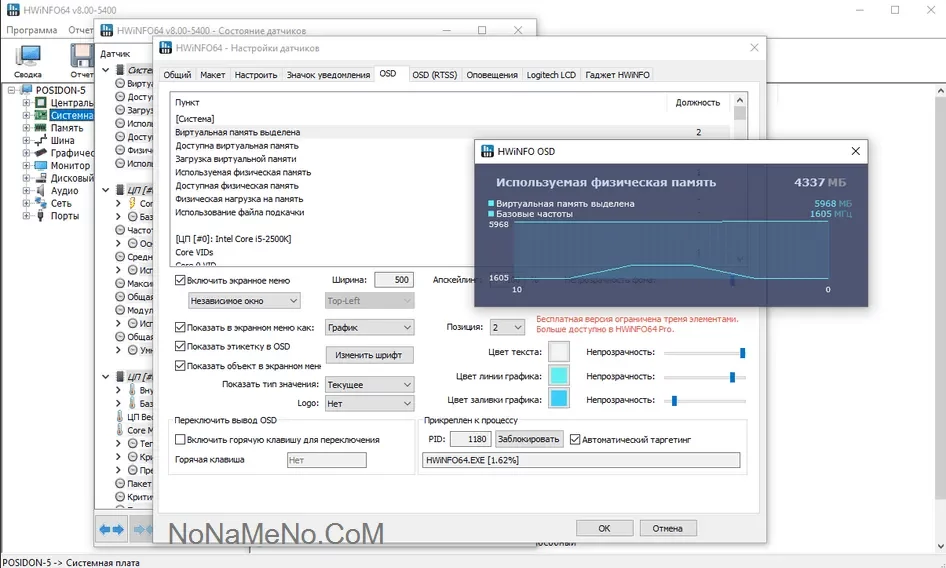
Task: Click the Порты ports plug icon
Action: [x=41, y=216]
